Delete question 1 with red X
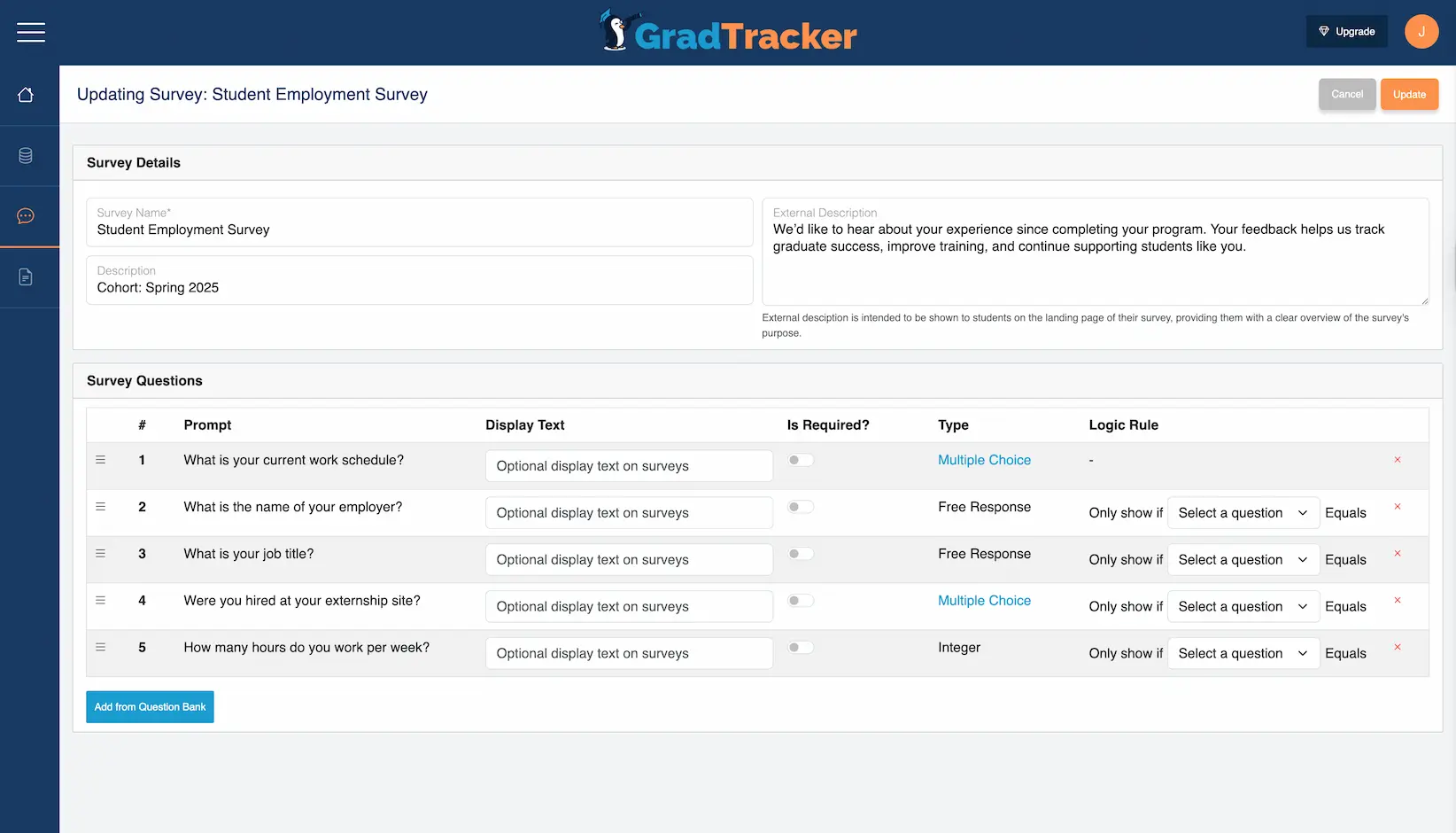 [x=1397, y=460]
